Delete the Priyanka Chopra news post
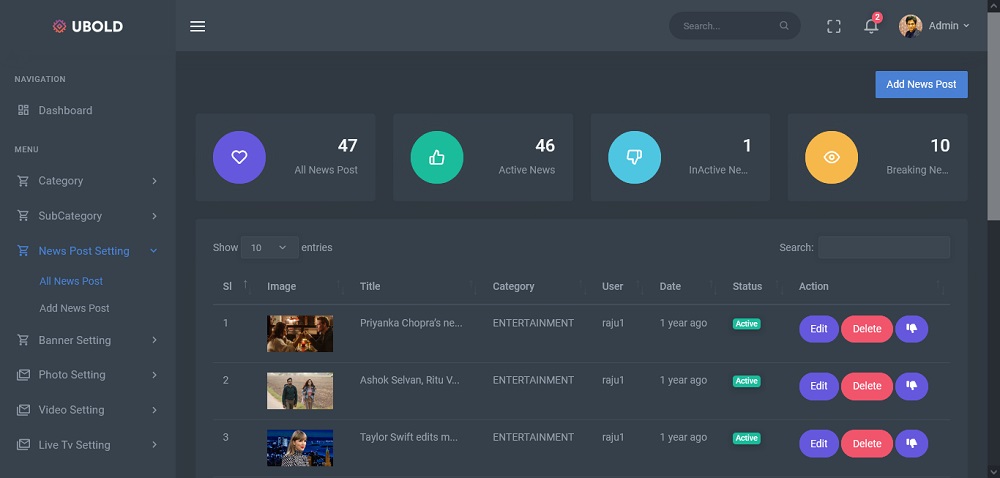The image size is (1000, 478). coord(867,329)
